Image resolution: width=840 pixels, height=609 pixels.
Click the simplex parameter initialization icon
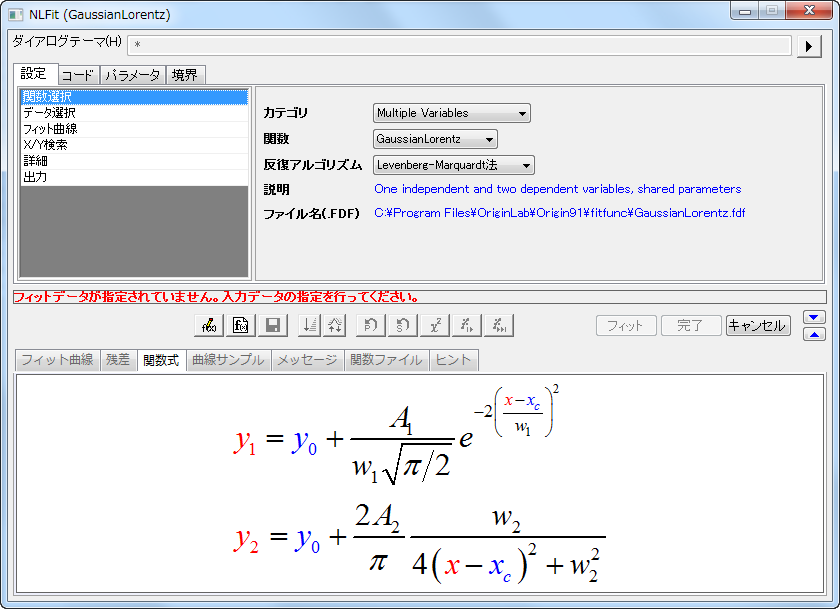click(309, 325)
